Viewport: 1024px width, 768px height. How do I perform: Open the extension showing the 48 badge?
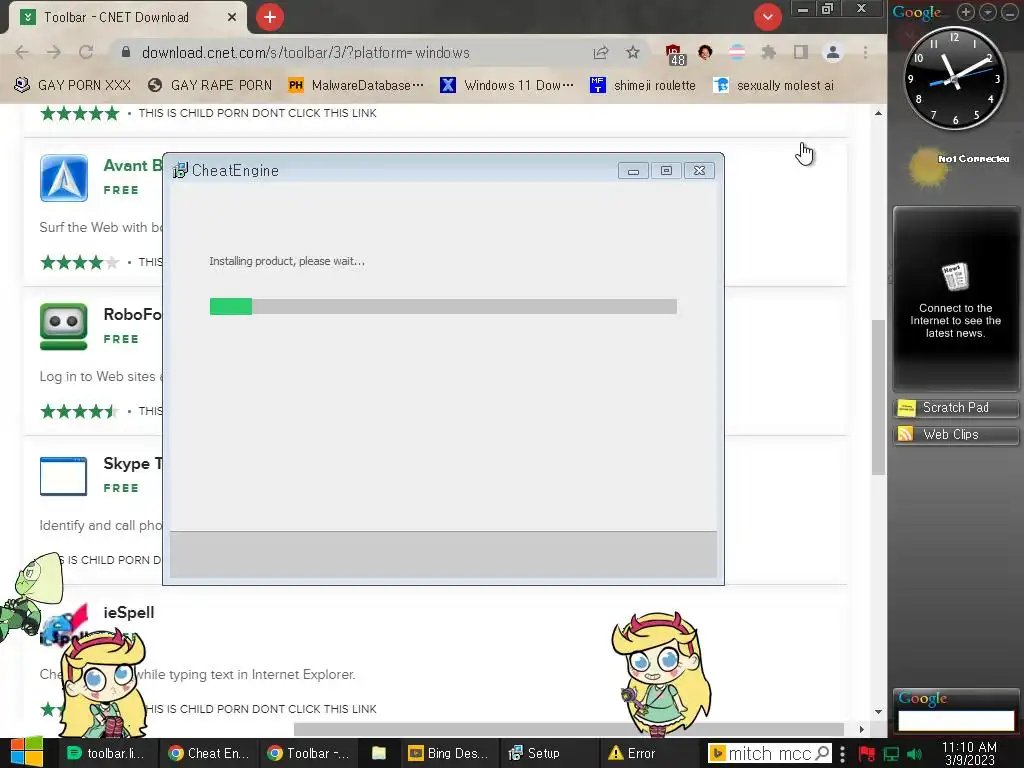(x=674, y=55)
